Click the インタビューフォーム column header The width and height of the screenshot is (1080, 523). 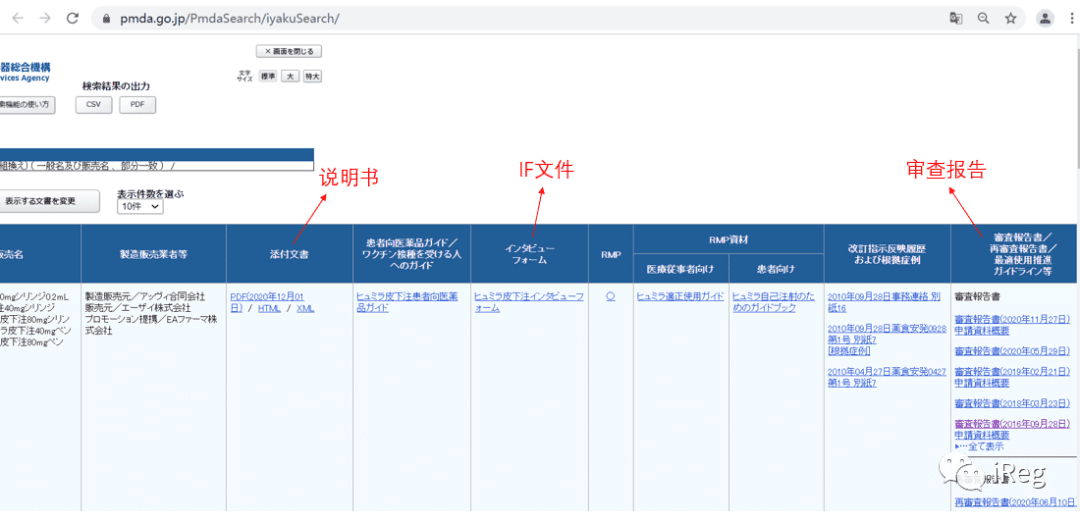[530, 254]
